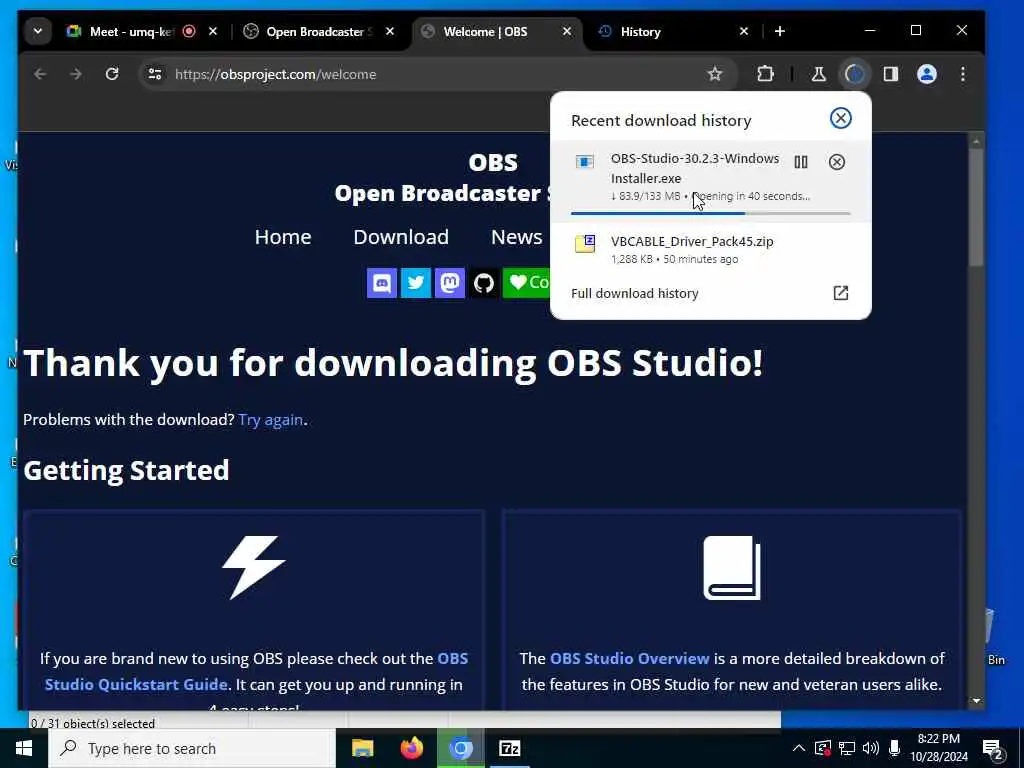Image resolution: width=1024 pixels, height=768 pixels.
Task: Click the page scrollbar down arrow
Action: pyautogui.click(x=976, y=701)
